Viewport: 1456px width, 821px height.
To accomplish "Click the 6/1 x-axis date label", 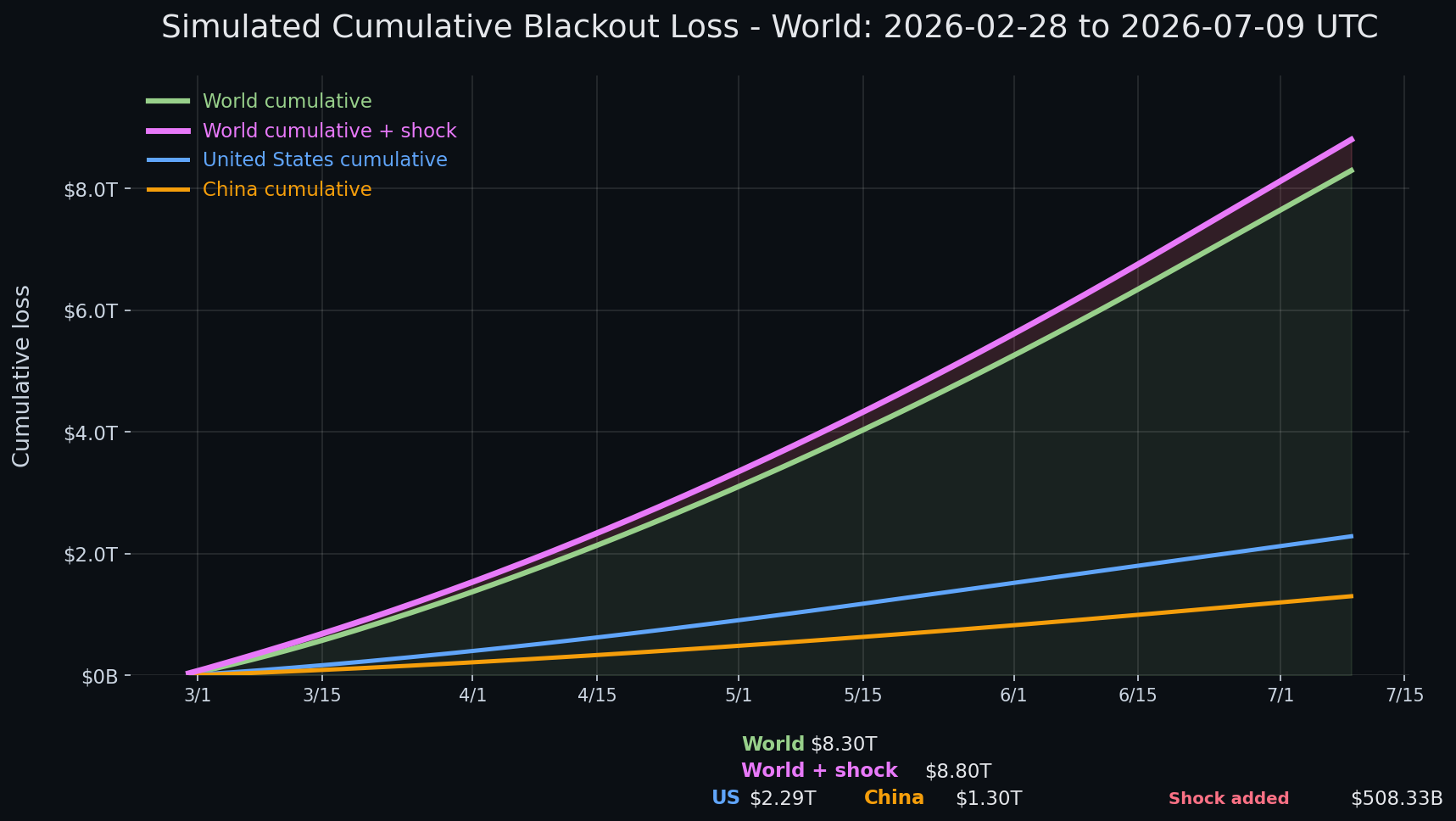I will click(x=1013, y=695).
